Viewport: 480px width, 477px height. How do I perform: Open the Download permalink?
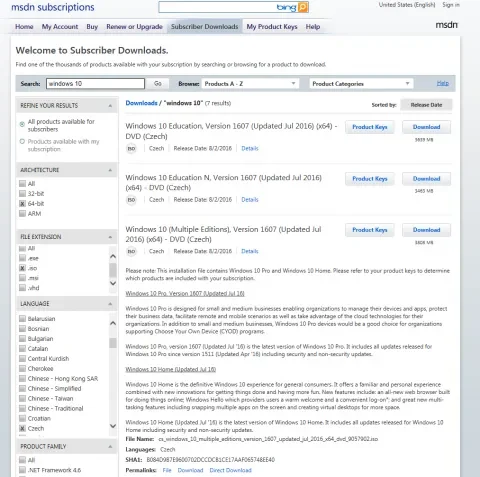point(190,470)
